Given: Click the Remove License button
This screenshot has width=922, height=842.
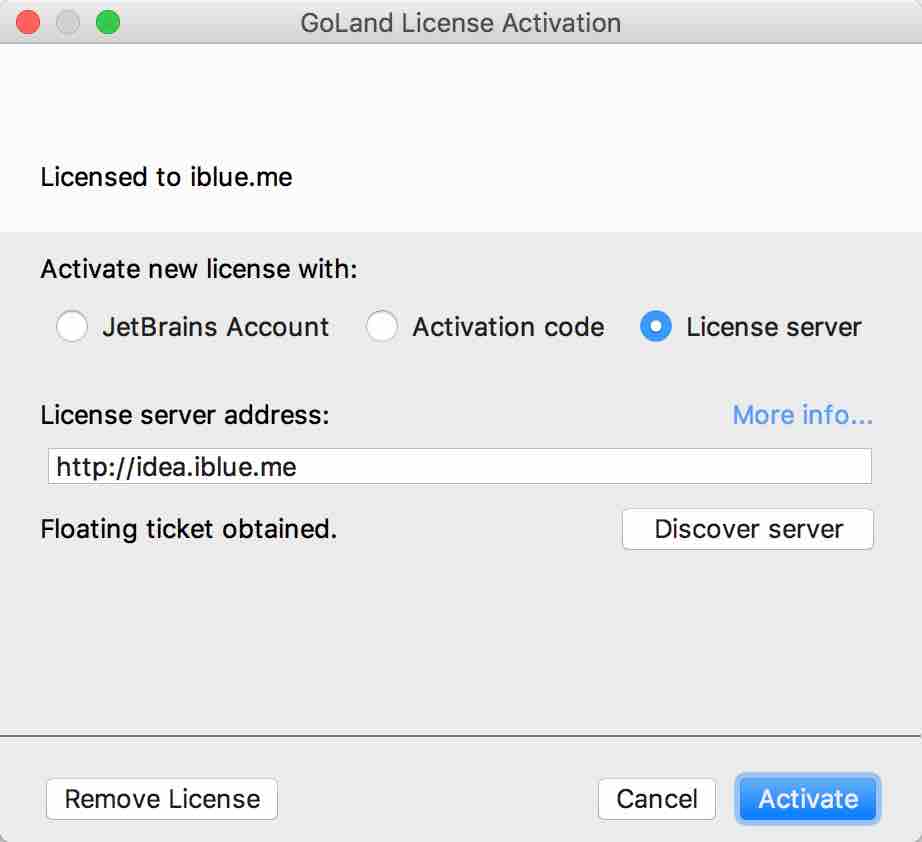Looking at the screenshot, I should pyautogui.click(x=162, y=799).
